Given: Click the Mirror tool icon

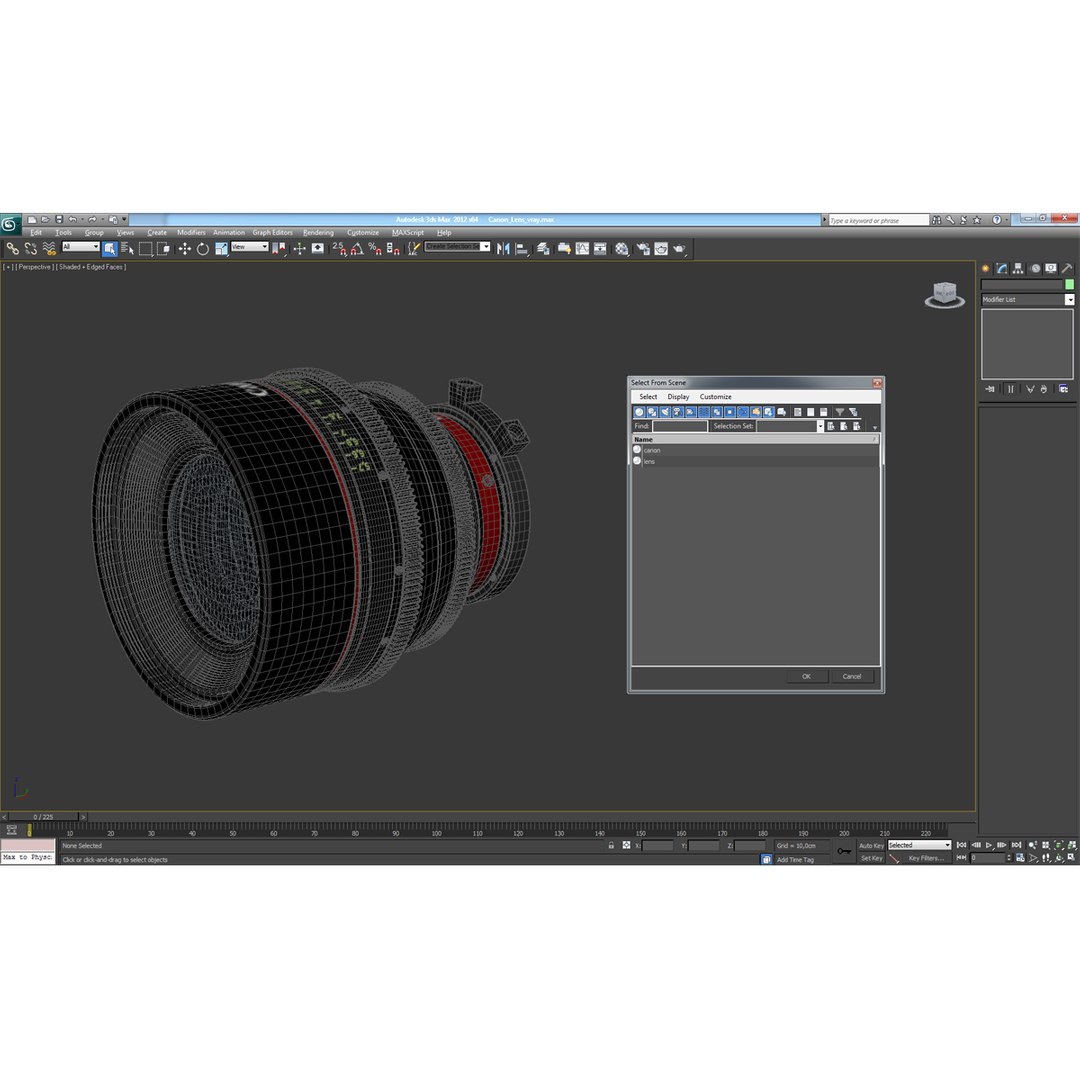Looking at the screenshot, I should [503, 249].
